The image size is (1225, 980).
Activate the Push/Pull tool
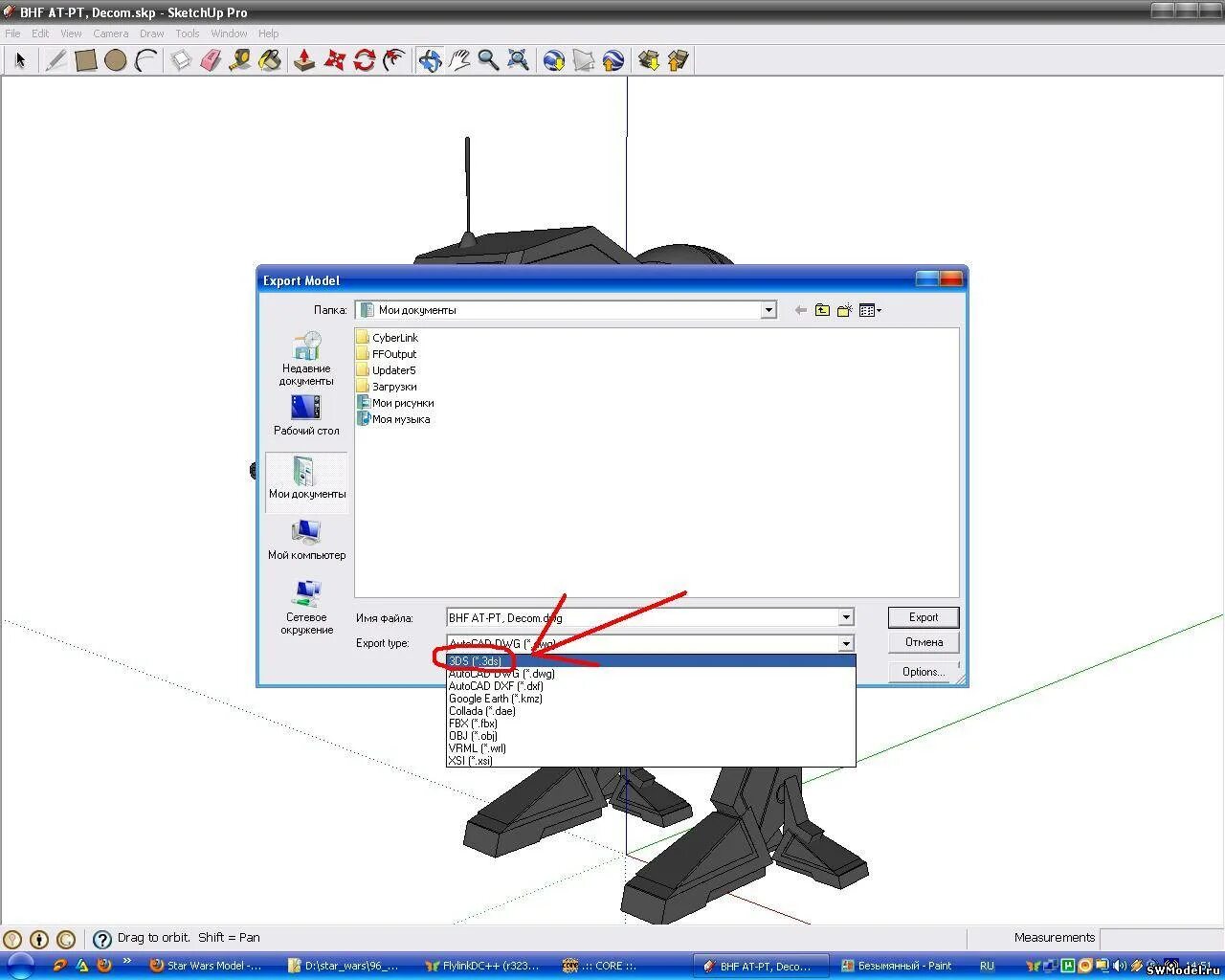point(304,60)
